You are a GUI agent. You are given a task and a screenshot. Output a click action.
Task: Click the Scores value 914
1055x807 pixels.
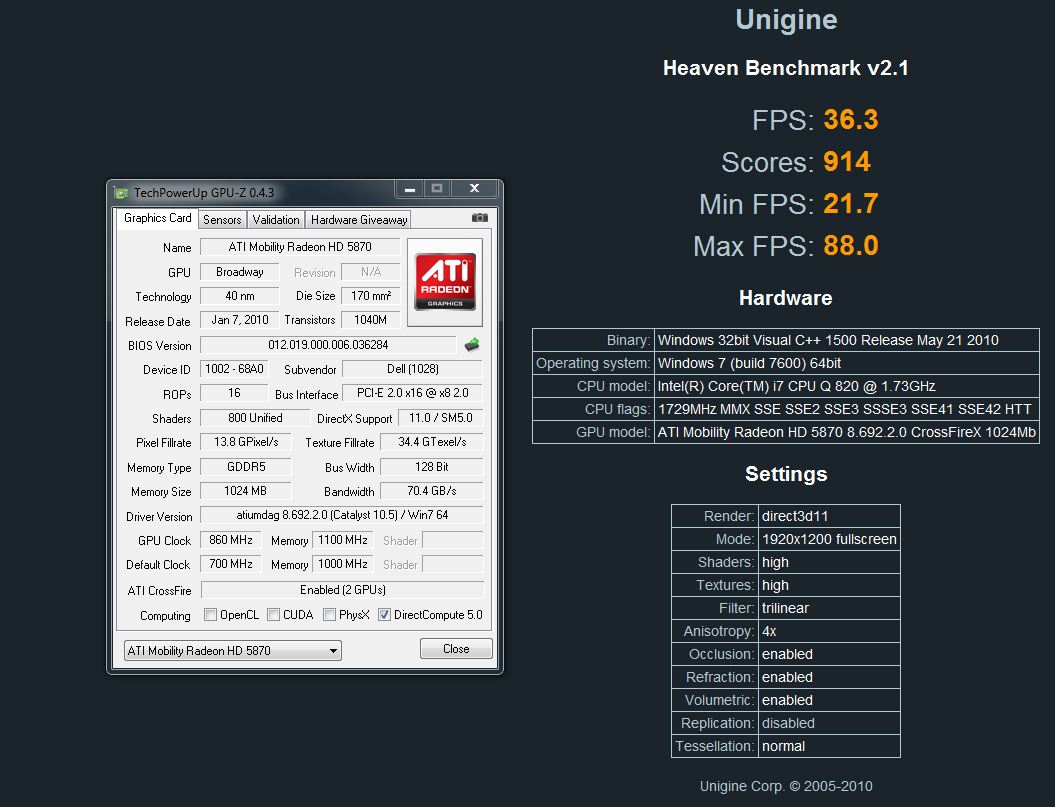coord(846,162)
